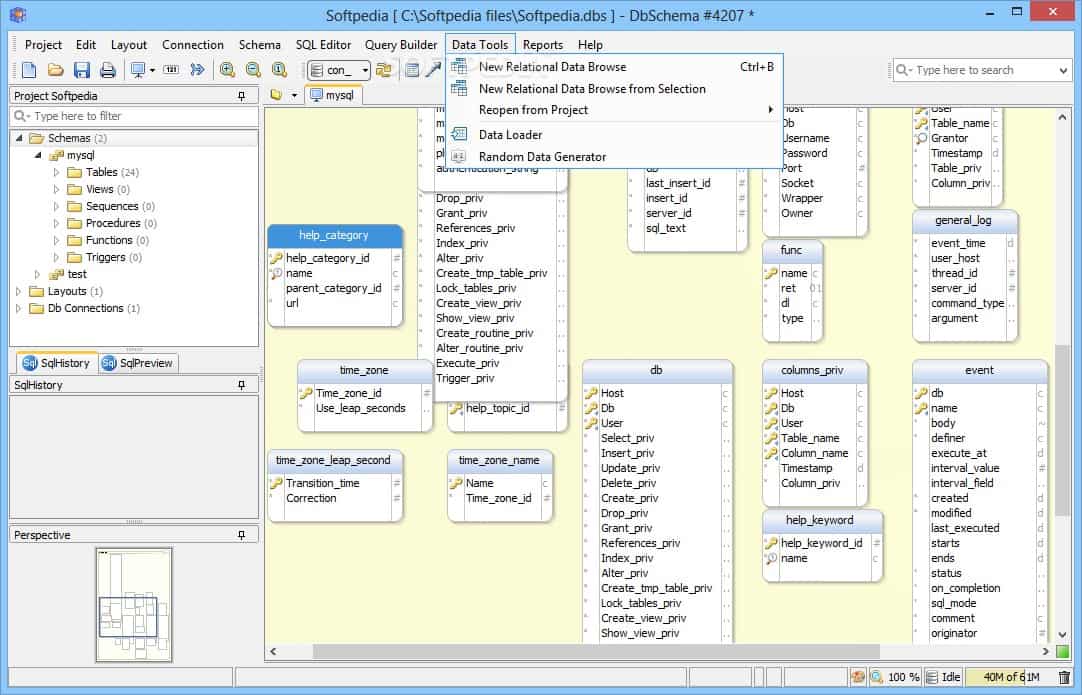Select 'parent_category_id' column in help_category

(334, 288)
